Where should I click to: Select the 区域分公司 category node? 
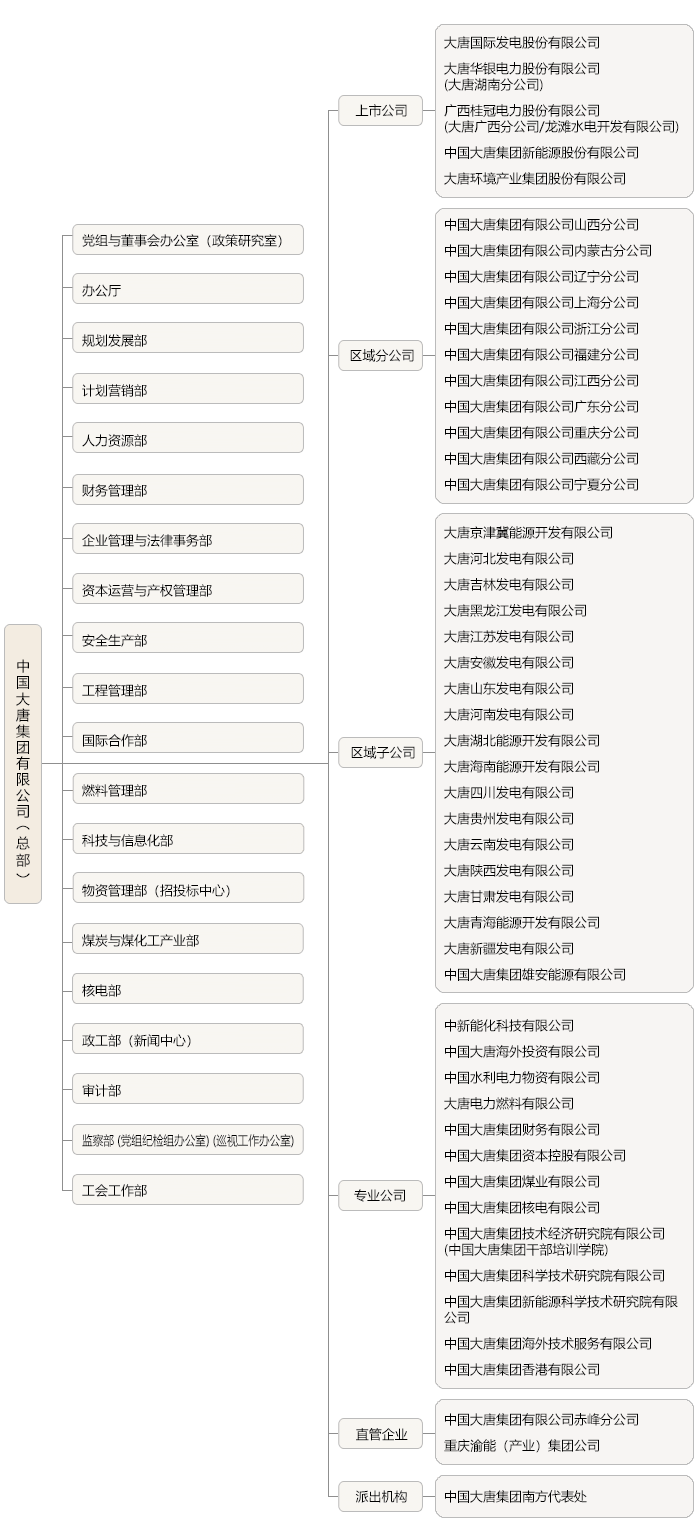(x=381, y=355)
